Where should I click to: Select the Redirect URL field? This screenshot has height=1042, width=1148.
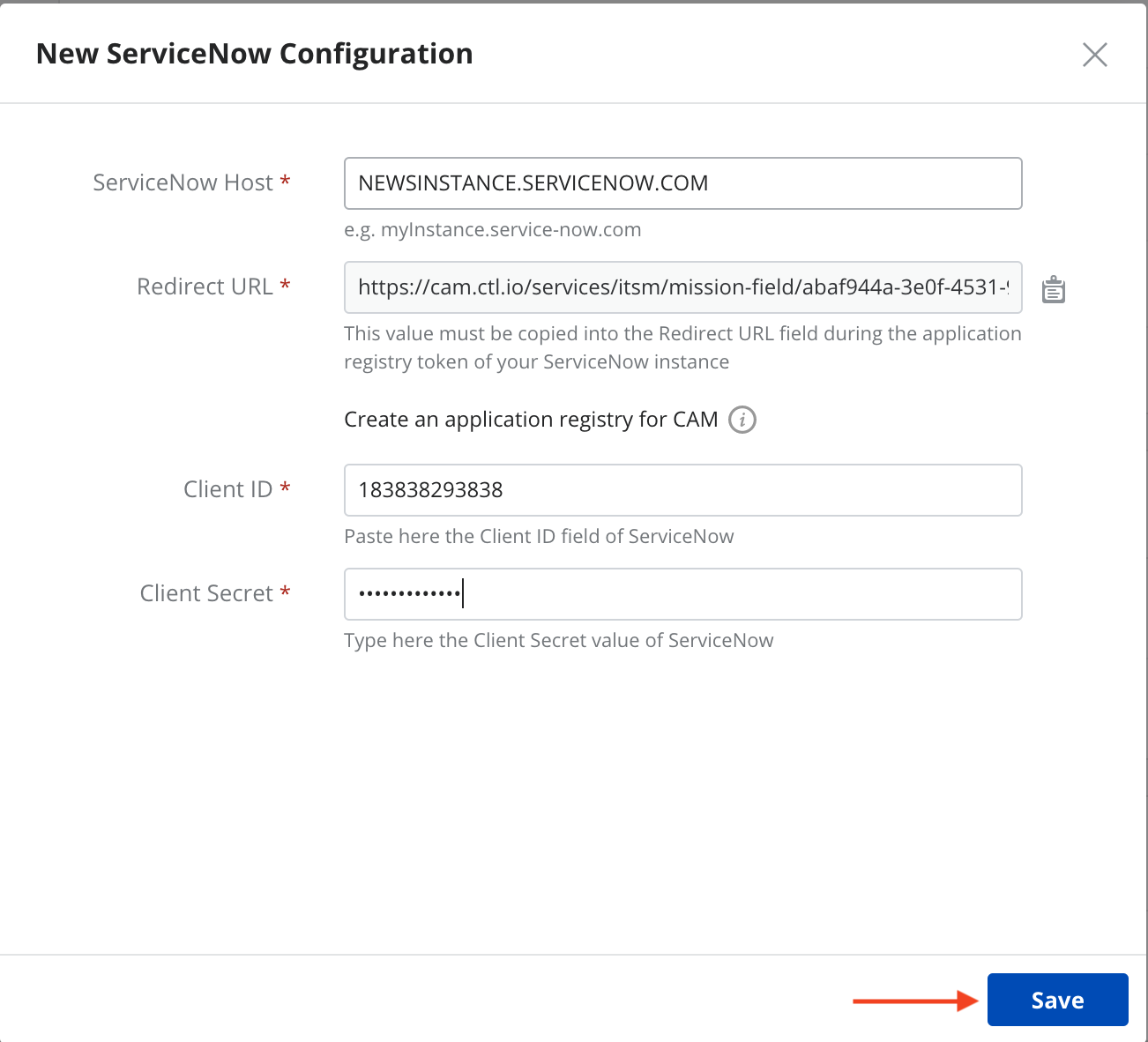coord(683,287)
